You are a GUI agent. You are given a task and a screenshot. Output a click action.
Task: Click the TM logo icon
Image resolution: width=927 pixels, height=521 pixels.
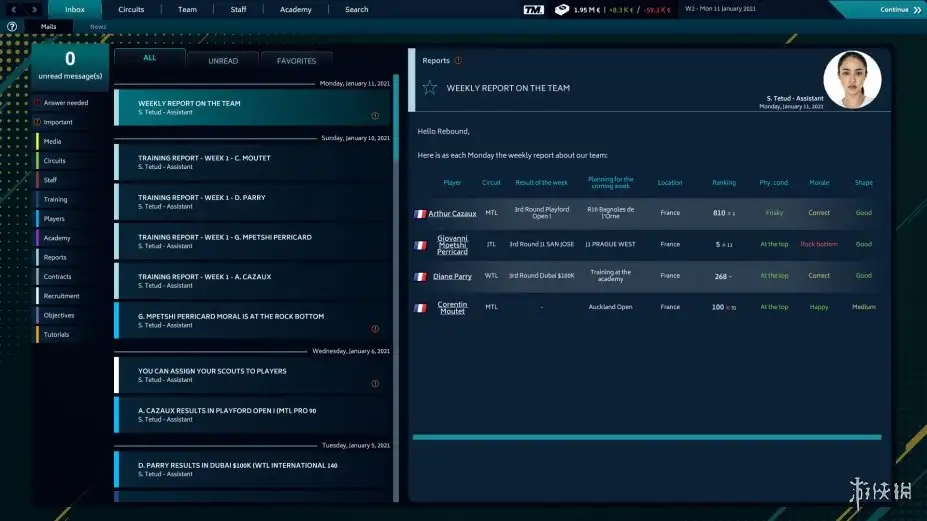533,9
